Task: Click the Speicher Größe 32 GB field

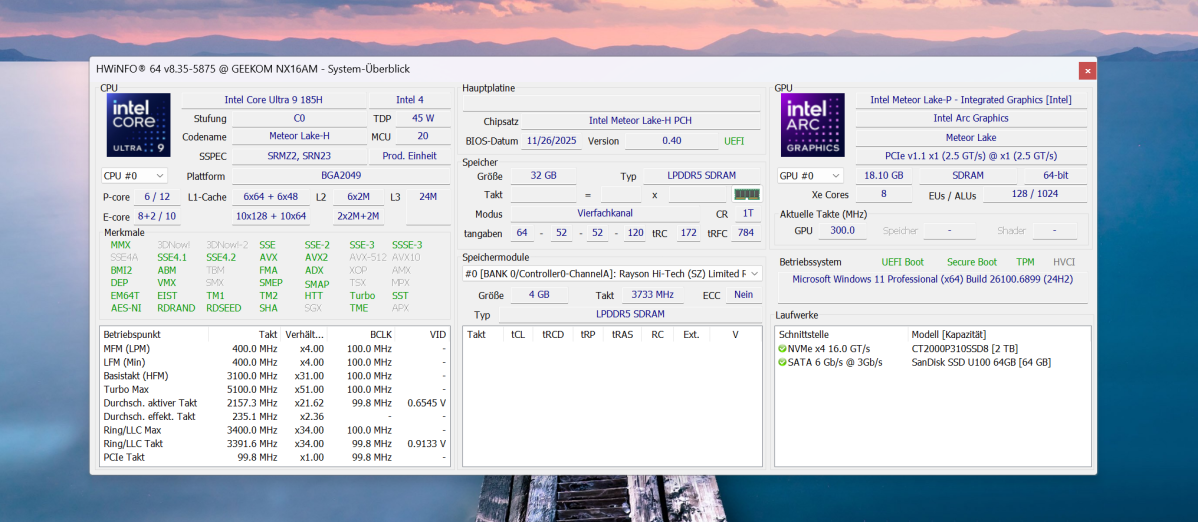Action: (x=543, y=176)
